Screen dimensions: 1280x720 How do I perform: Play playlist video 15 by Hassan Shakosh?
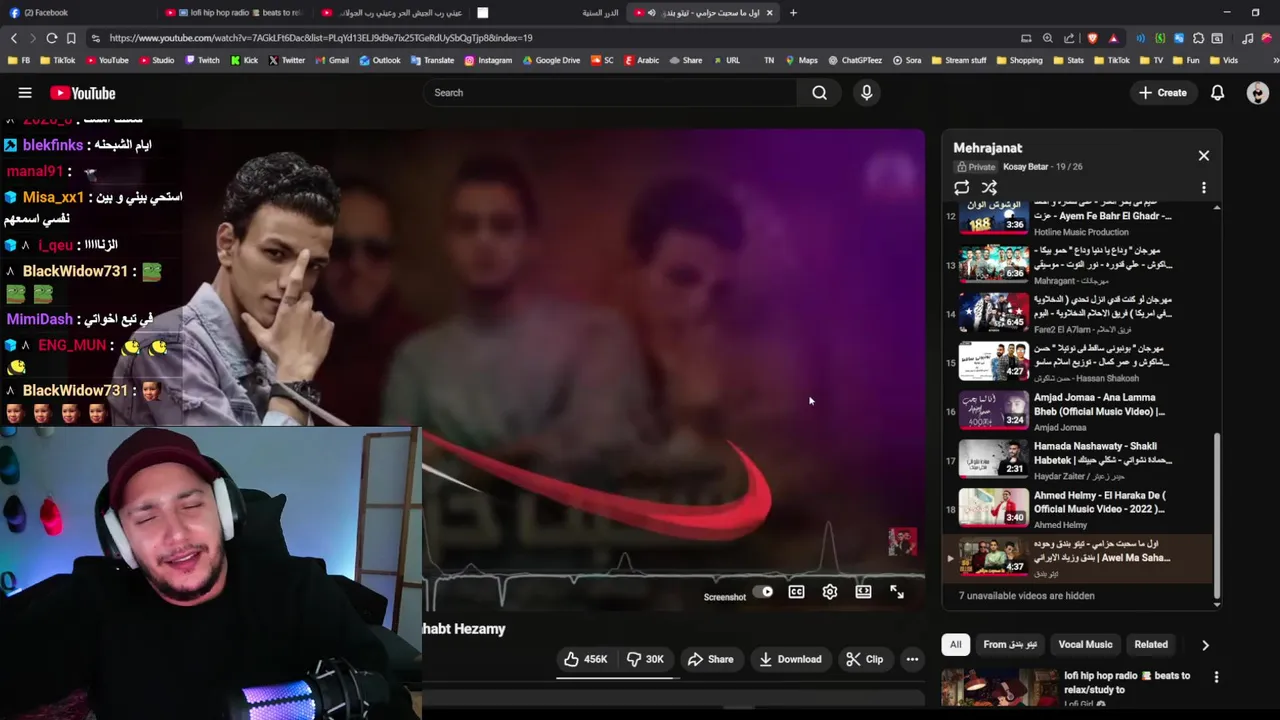pyautogui.click(x=1077, y=362)
